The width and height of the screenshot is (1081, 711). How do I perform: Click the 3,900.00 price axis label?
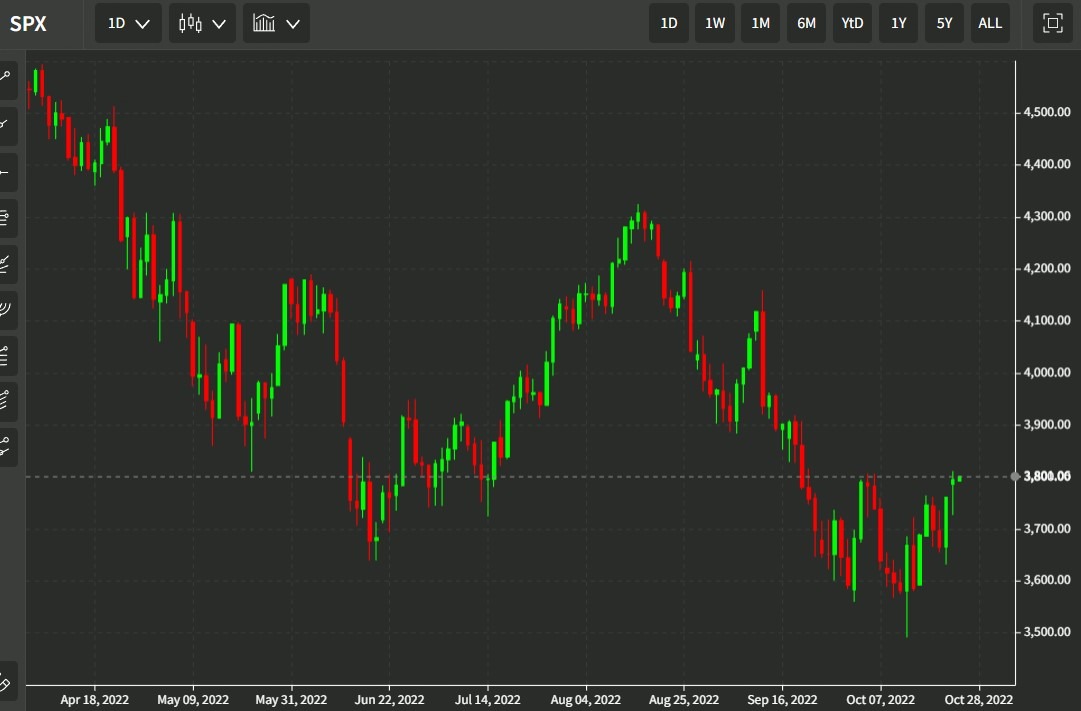click(1047, 424)
